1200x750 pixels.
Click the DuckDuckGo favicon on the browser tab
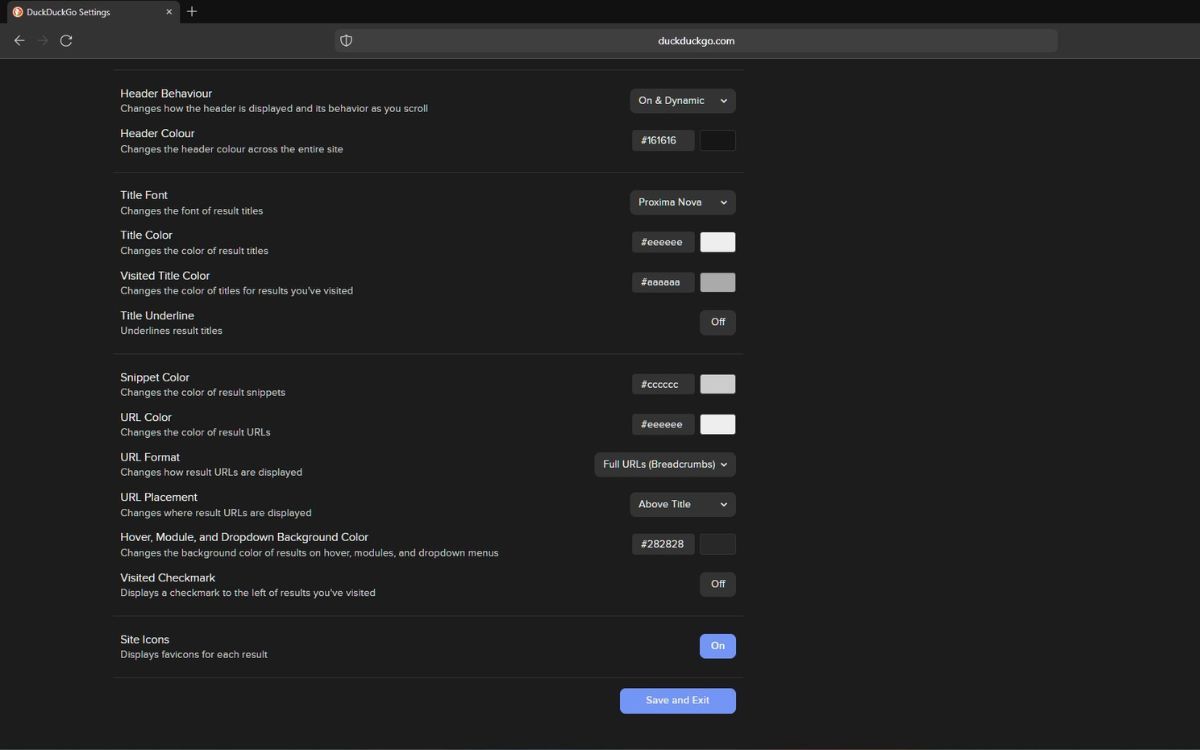pyautogui.click(x=16, y=11)
